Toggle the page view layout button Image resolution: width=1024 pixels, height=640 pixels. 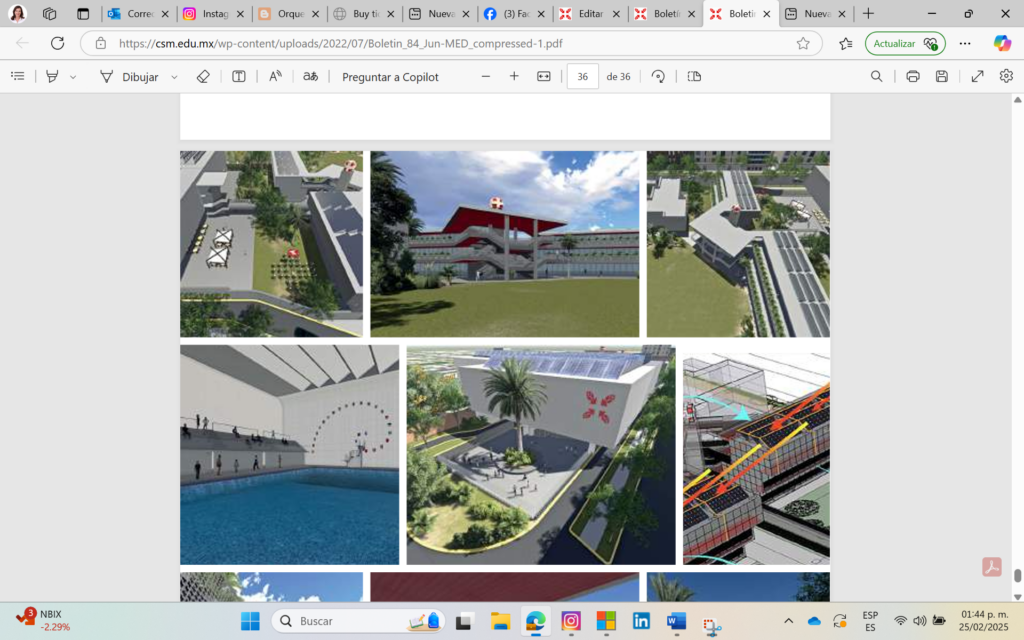694,76
